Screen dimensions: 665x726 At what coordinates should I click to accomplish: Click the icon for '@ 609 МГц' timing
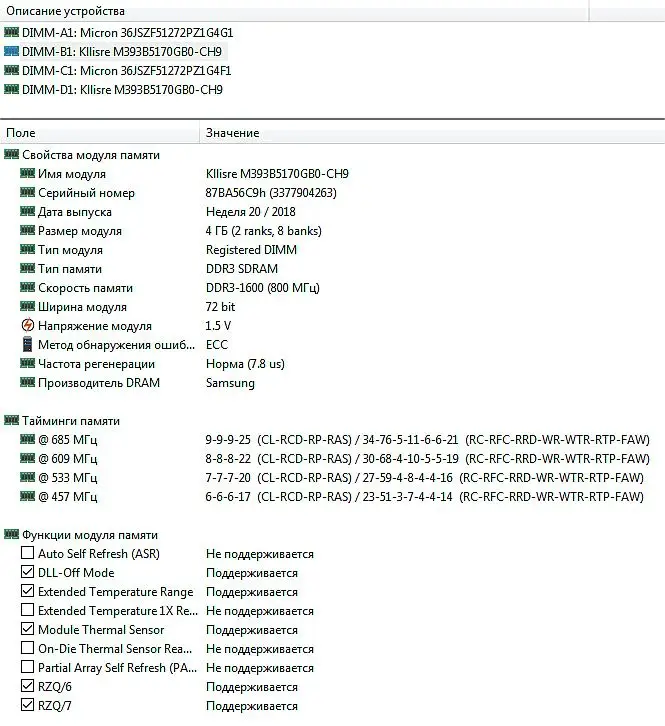coord(27,458)
